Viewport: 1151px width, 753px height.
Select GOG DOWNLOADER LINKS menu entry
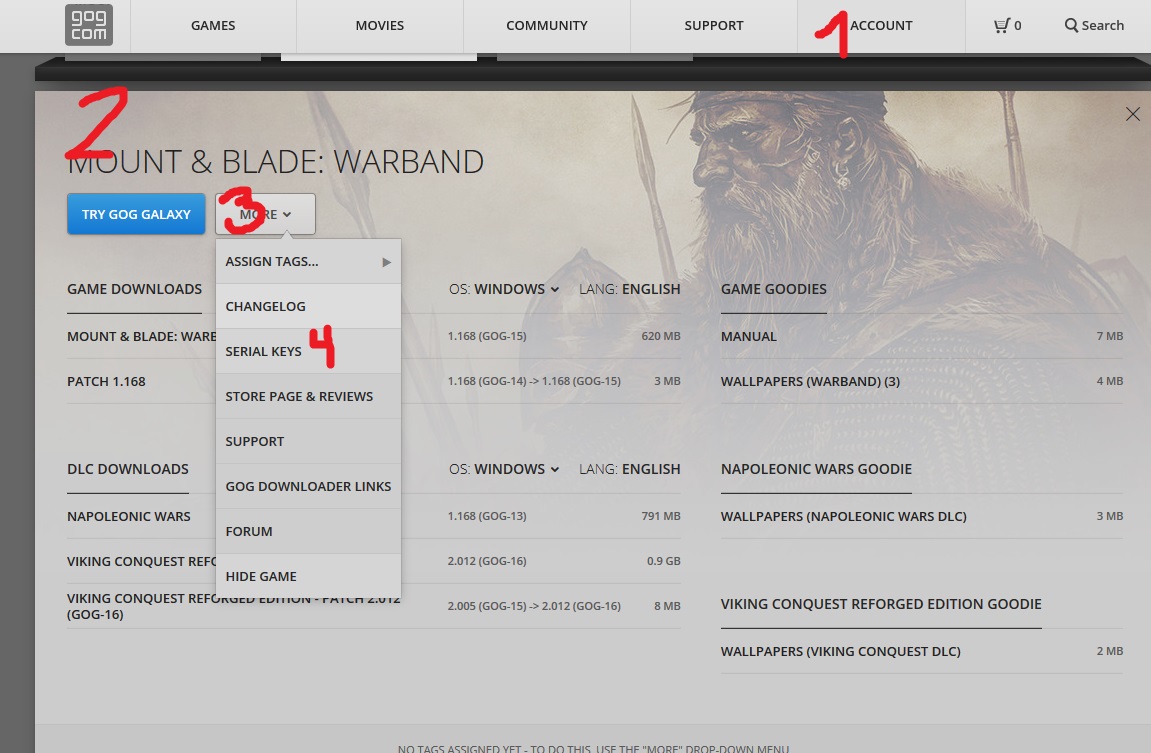point(308,486)
